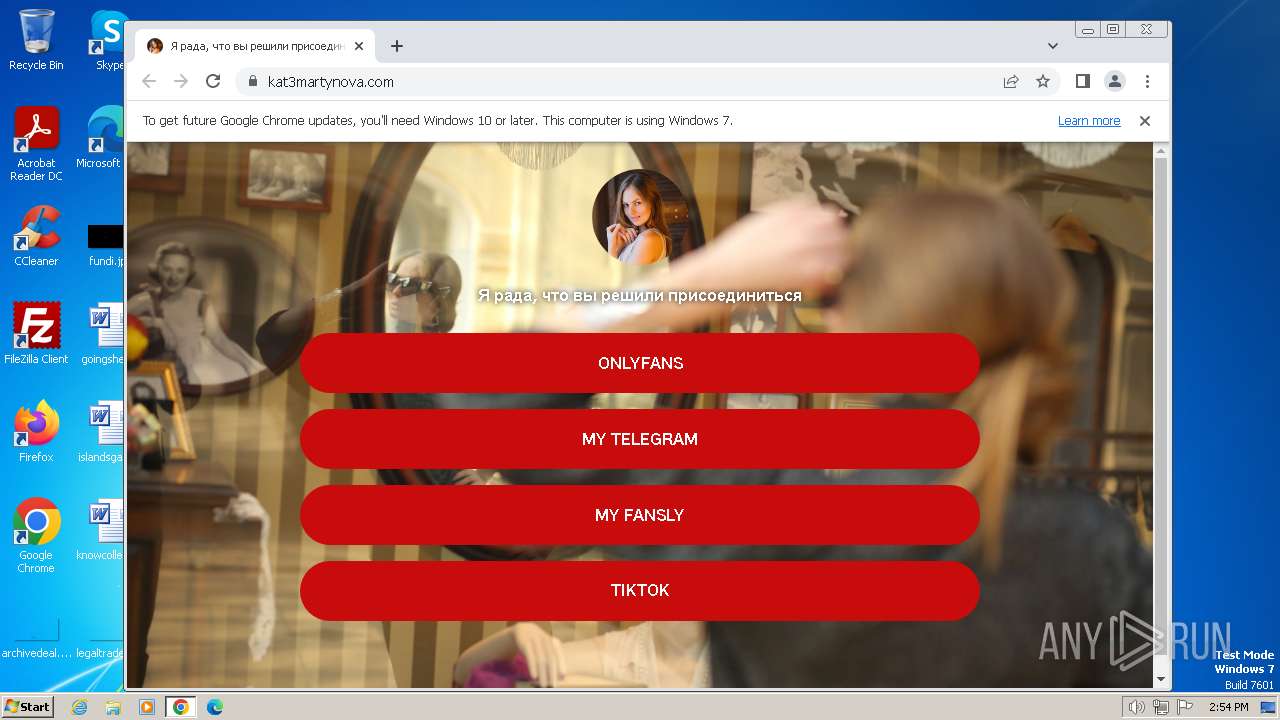Screen dimensions: 1280x720
Task: View site info via padlock icon
Action: click(x=253, y=82)
